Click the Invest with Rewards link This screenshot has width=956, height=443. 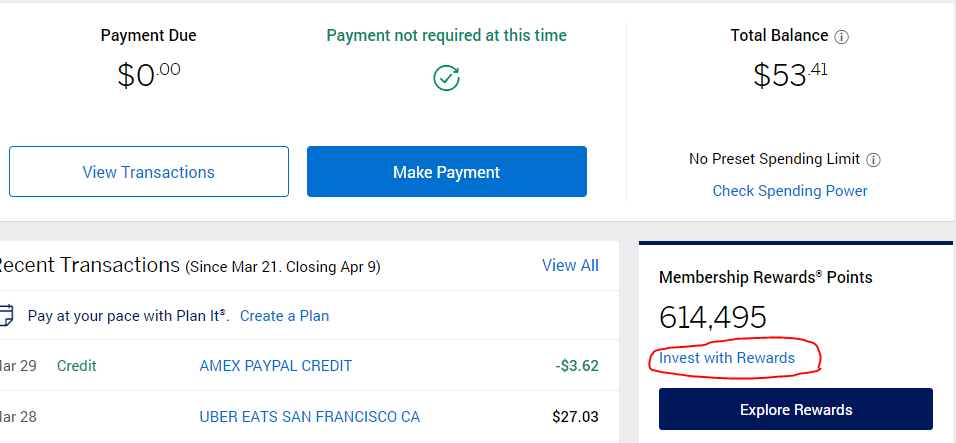click(727, 358)
